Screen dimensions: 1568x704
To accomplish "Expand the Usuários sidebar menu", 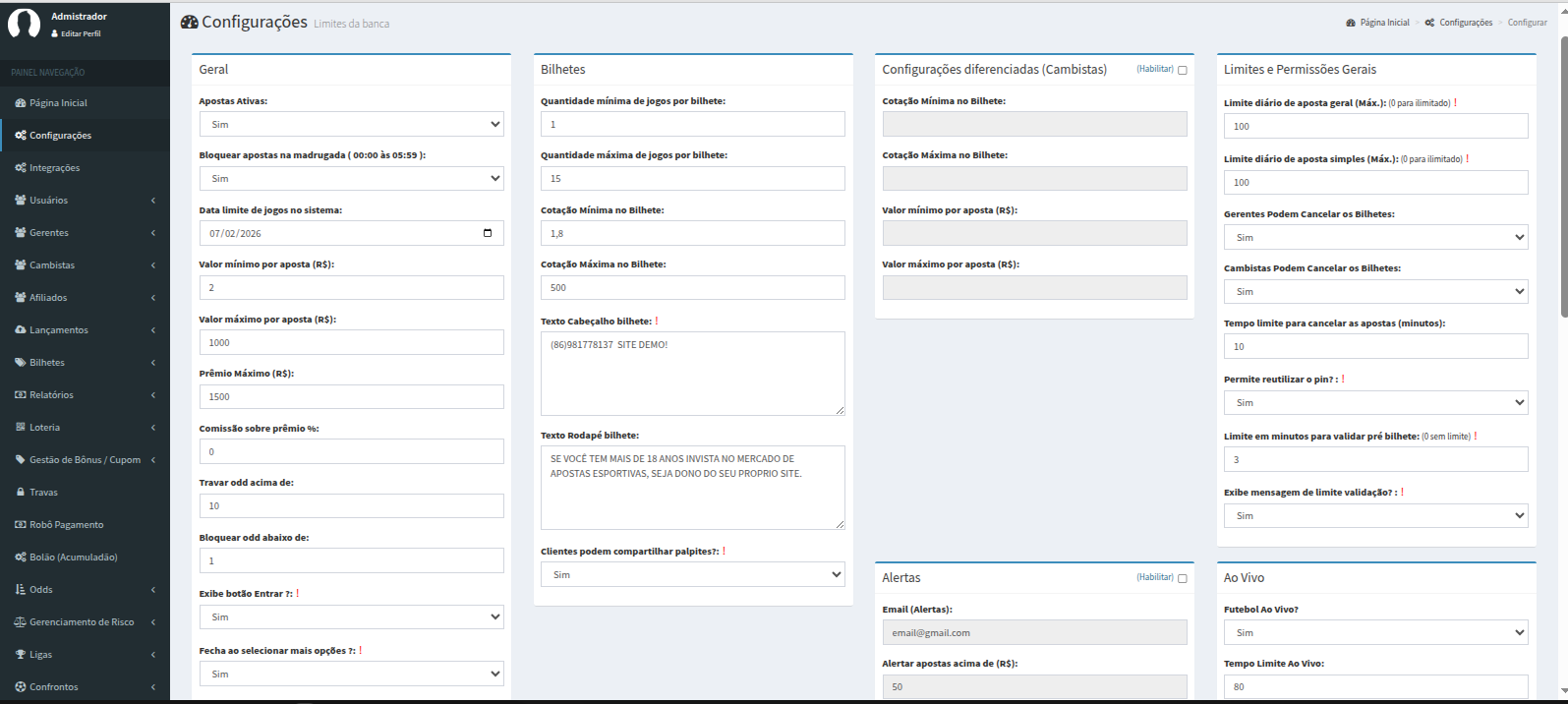I will click(85, 201).
